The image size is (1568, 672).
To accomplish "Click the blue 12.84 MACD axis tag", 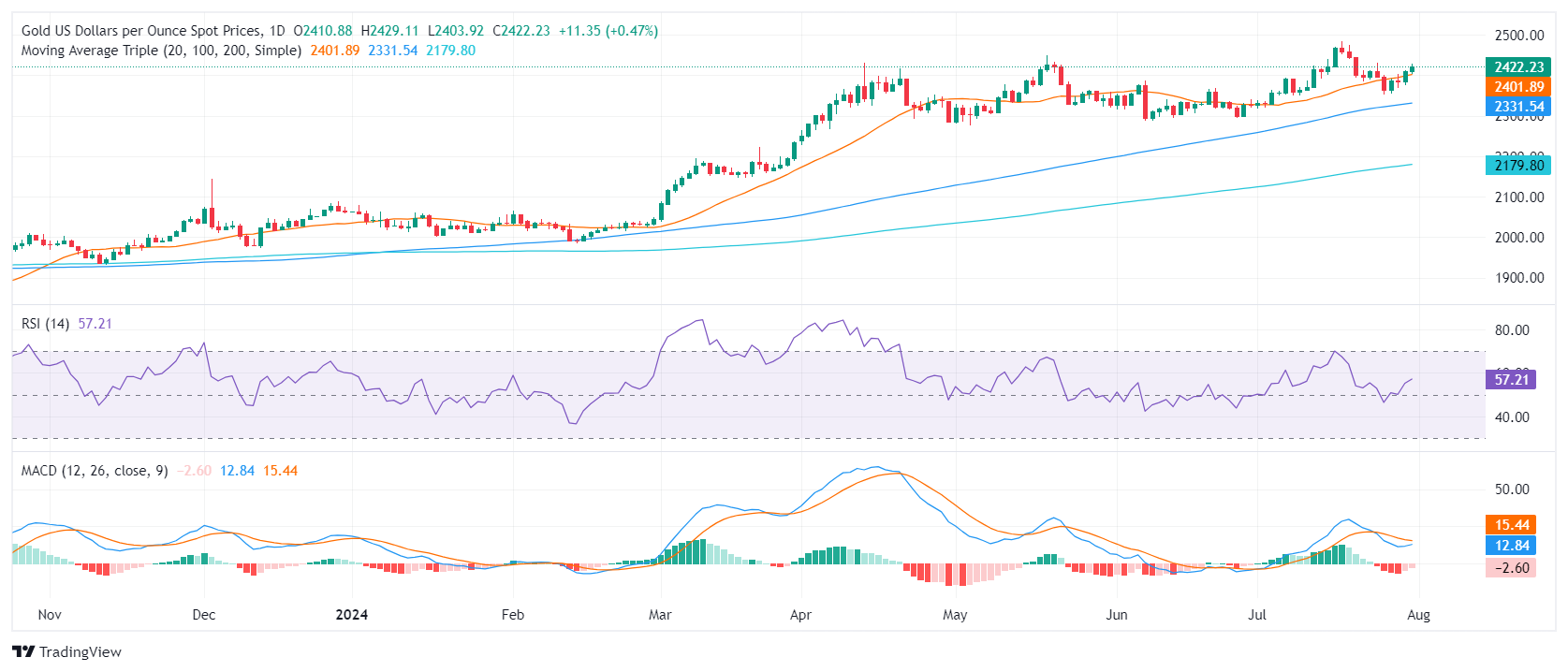I will pyautogui.click(x=1510, y=546).
